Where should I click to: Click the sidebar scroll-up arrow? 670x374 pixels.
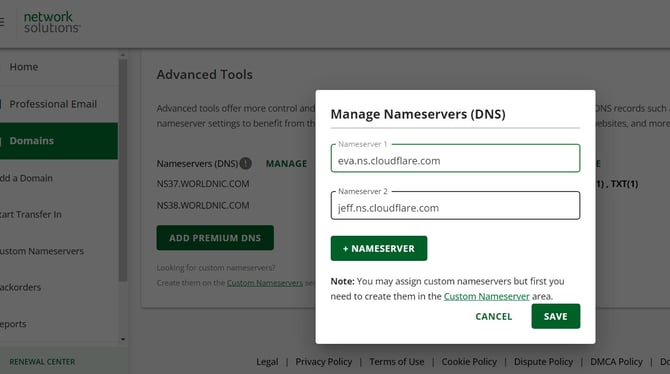click(123, 55)
